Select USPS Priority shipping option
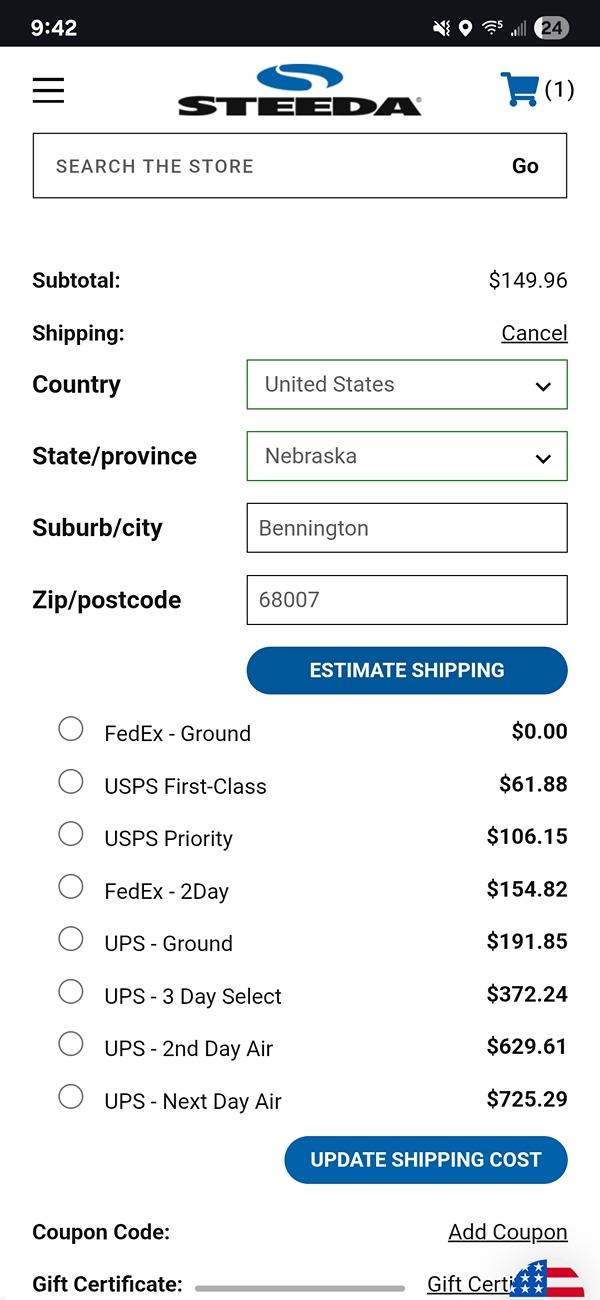 (71, 834)
